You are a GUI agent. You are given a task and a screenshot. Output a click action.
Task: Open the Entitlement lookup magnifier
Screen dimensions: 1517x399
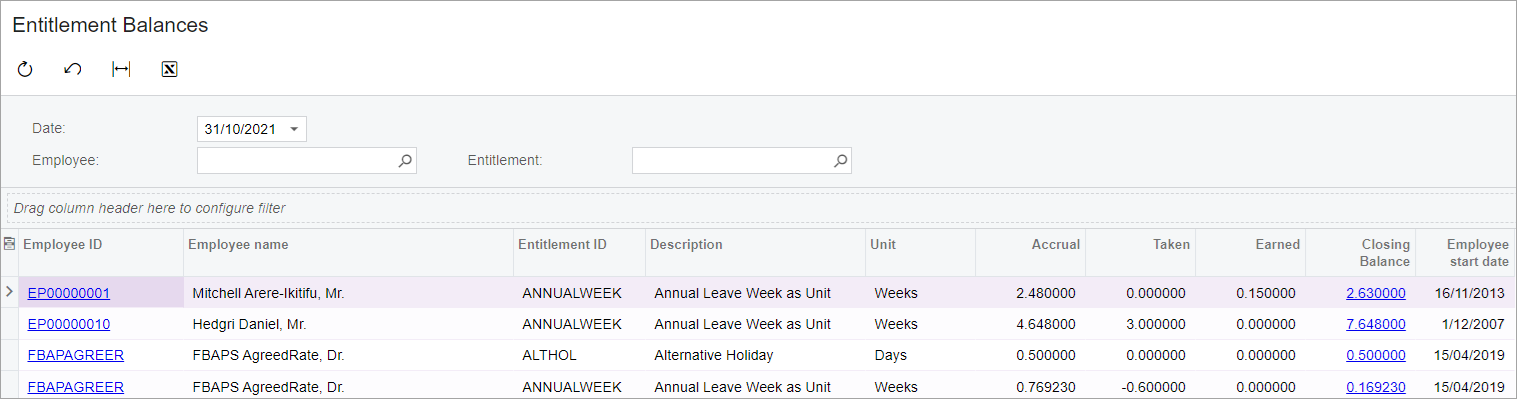(840, 160)
